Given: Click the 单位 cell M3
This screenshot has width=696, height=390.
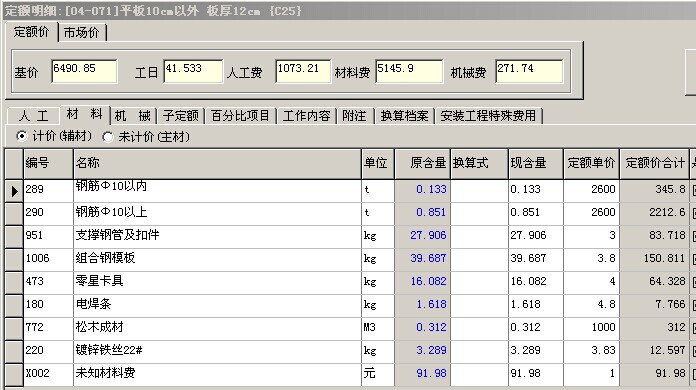Looking at the screenshot, I should pos(378,328).
